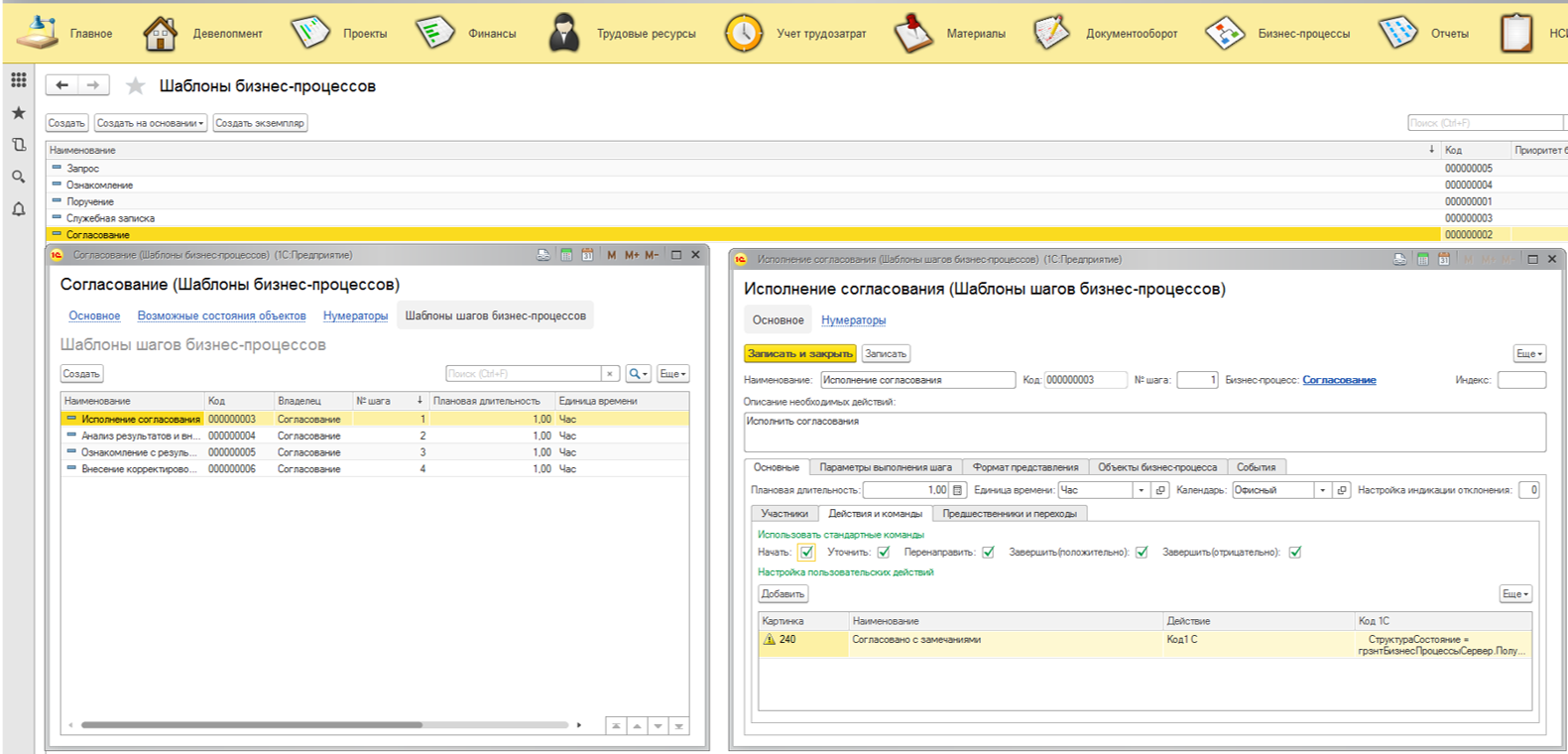The width and height of the screenshot is (1568, 754).
Task: Open Нумераторы link in Согласование window
Action: pyautogui.click(x=355, y=316)
